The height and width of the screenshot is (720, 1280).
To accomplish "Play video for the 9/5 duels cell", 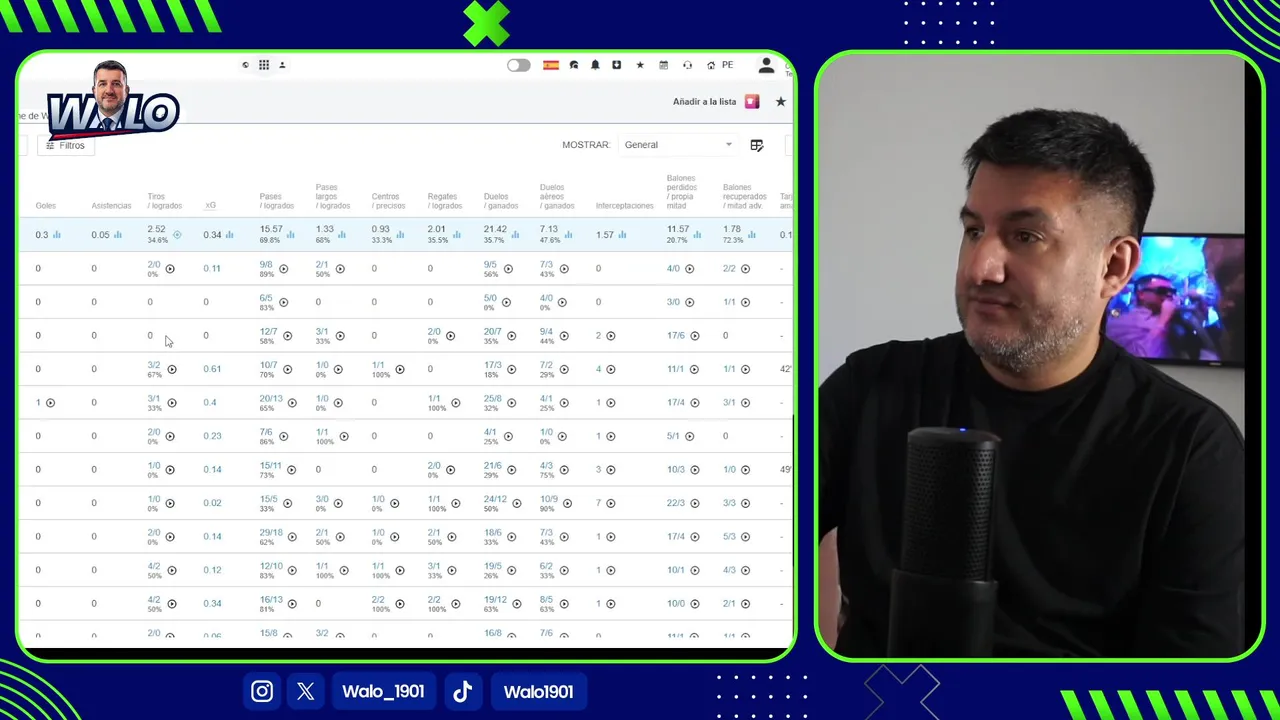I will point(508,269).
